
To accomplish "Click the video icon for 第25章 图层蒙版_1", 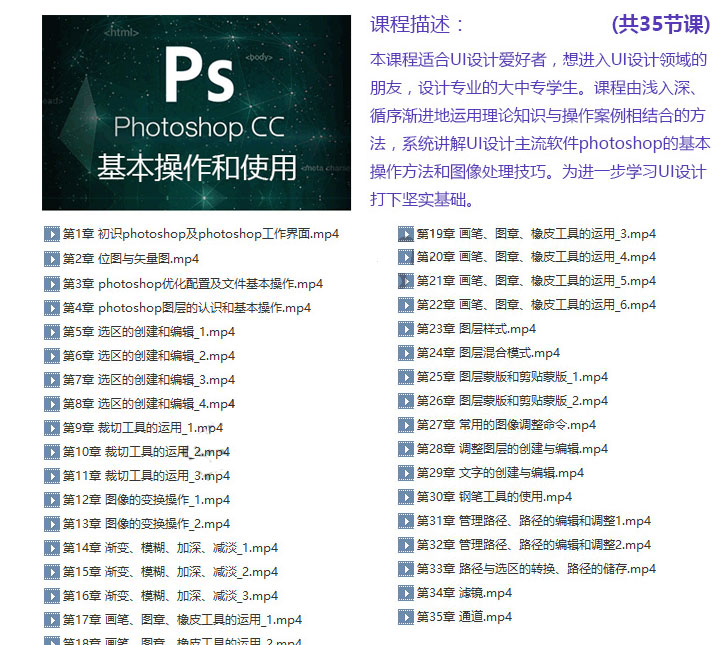I will (406, 377).
